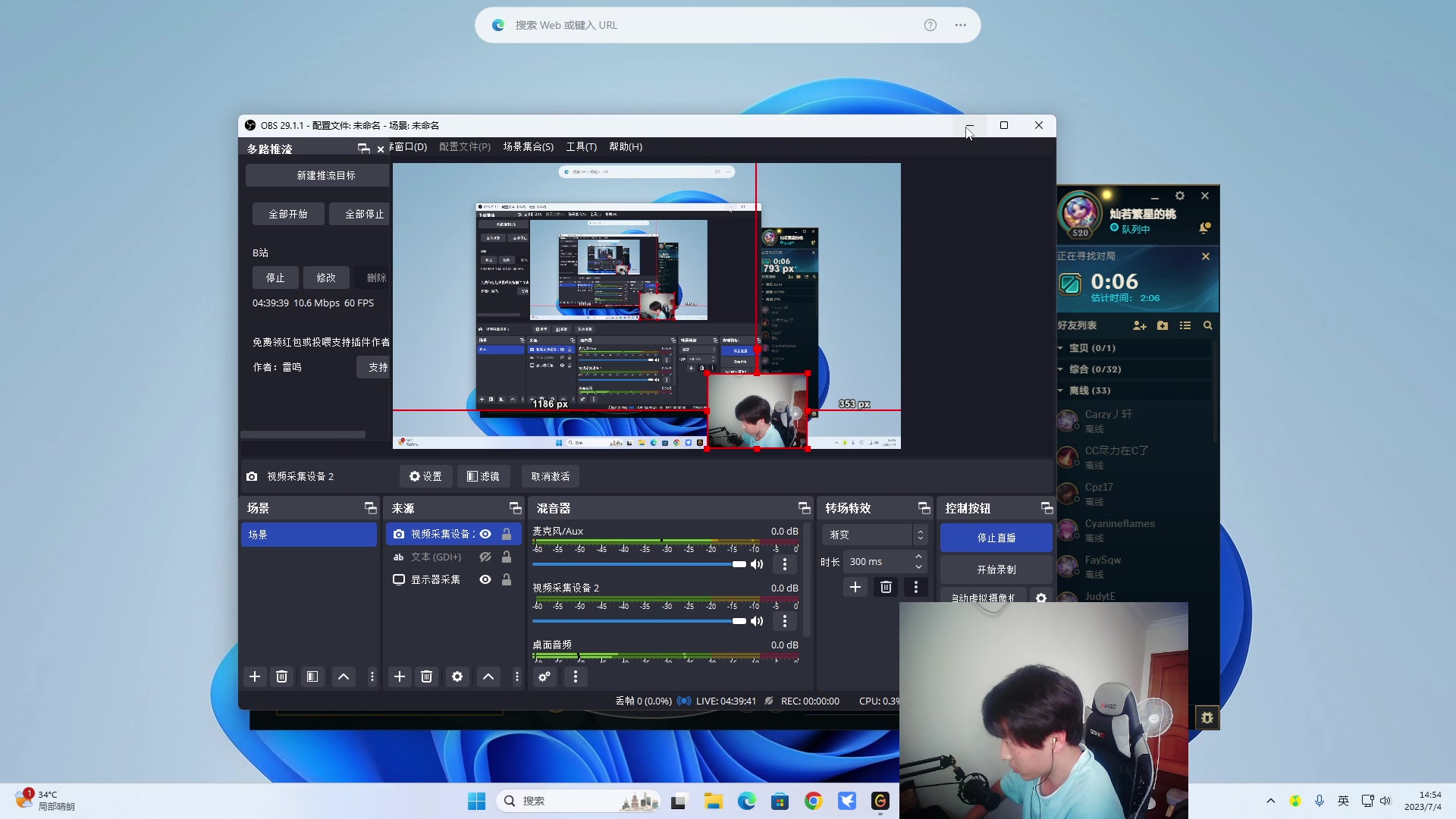Open League client settings gear
The image size is (1456, 819).
[1180, 196]
